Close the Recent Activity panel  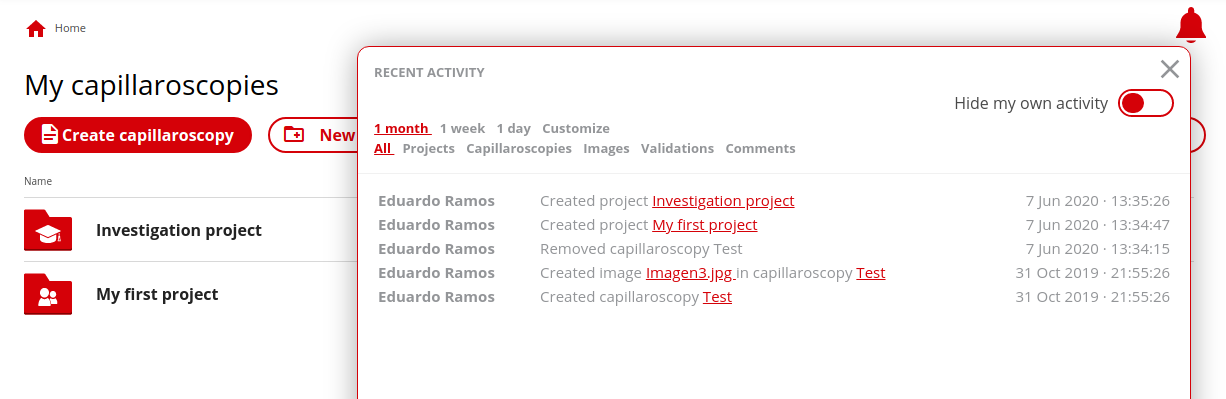1170,69
